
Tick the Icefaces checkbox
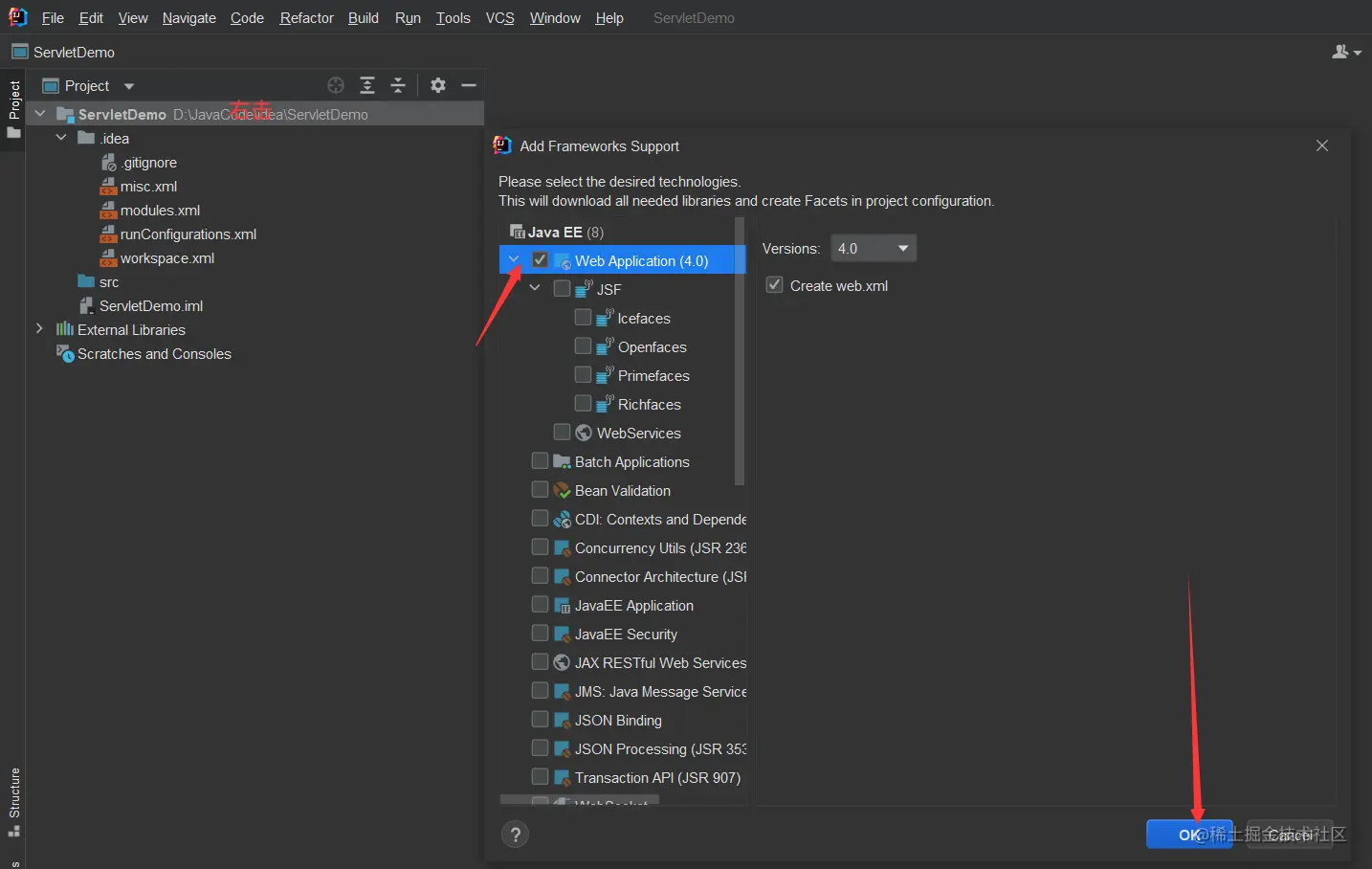[584, 317]
